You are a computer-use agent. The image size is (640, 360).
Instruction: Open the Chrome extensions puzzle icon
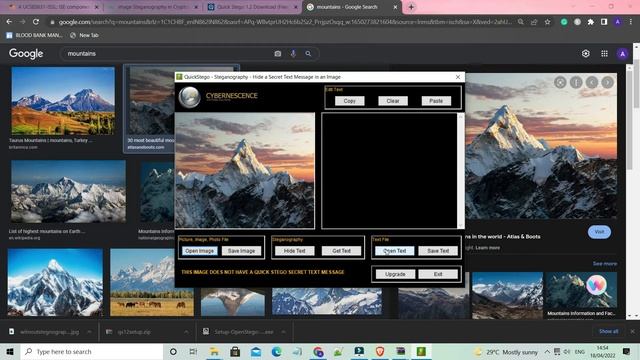point(591,22)
